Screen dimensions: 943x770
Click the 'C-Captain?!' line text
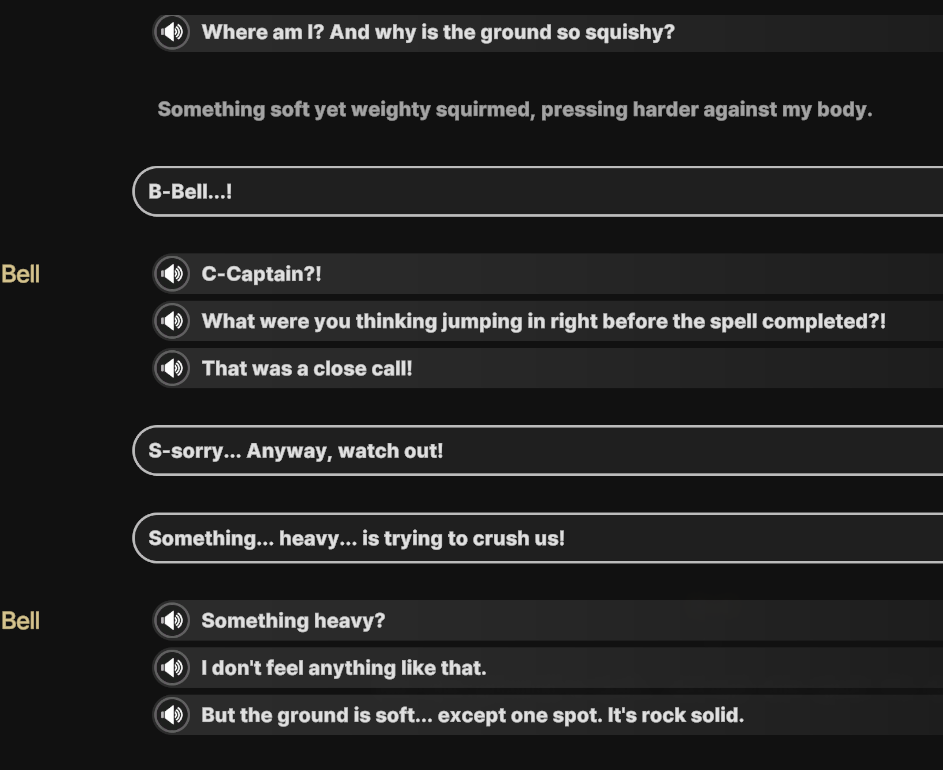click(x=262, y=274)
